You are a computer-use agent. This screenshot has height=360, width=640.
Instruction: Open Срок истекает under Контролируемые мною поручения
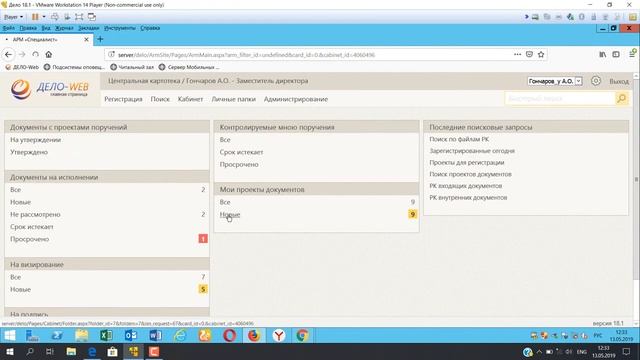(241, 152)
